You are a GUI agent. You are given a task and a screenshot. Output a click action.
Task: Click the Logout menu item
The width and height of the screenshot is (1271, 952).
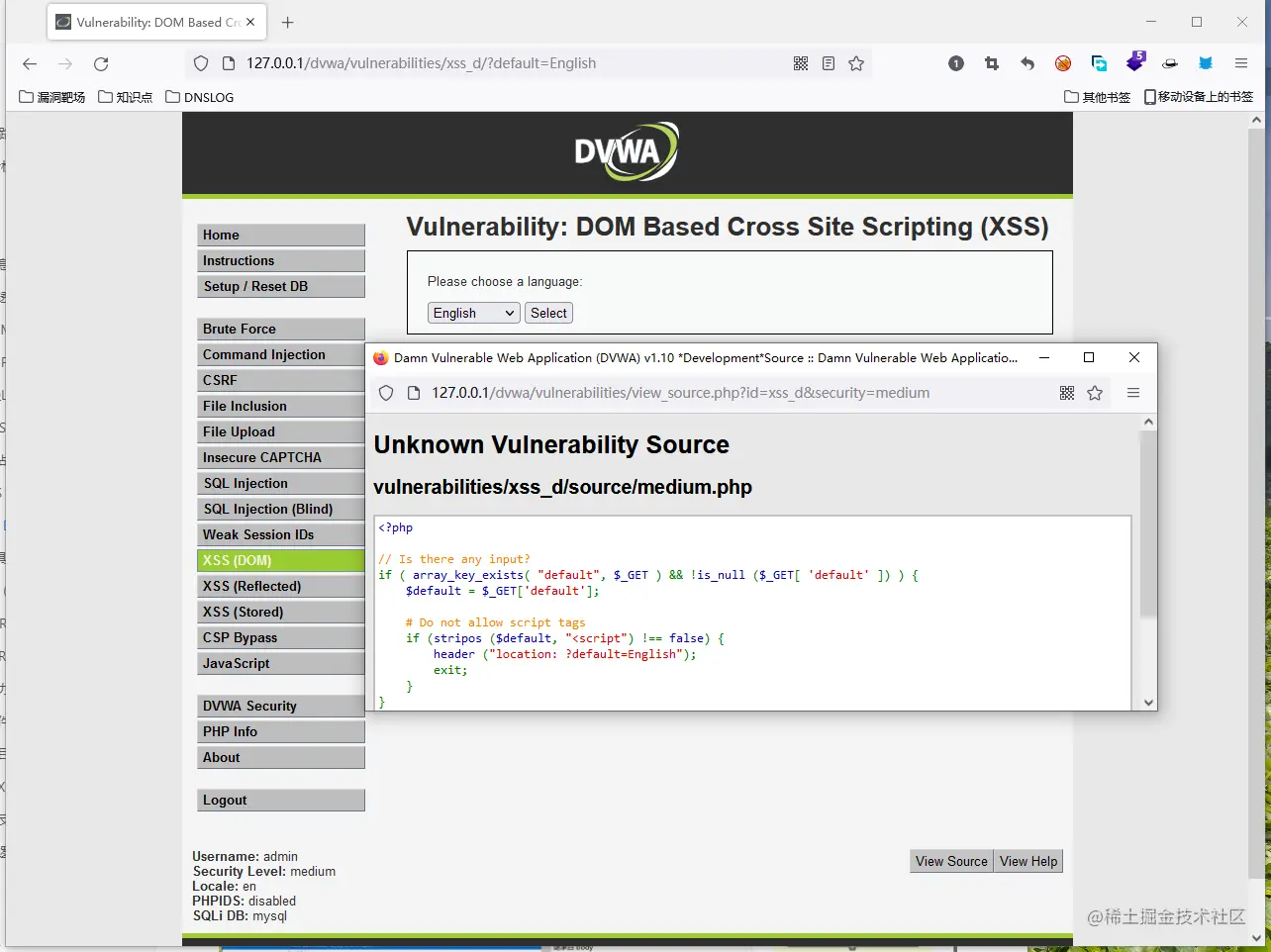point(281,800)
